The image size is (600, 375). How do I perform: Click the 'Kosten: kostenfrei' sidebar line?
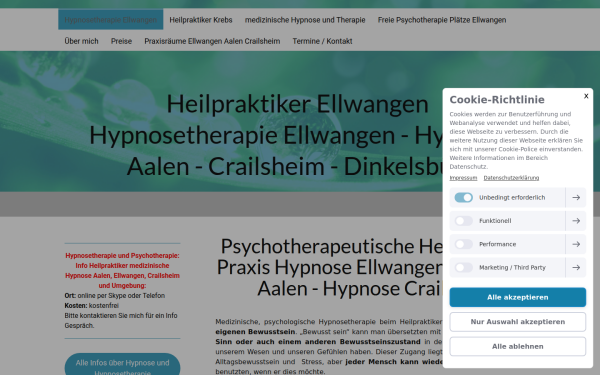(92, 306)
